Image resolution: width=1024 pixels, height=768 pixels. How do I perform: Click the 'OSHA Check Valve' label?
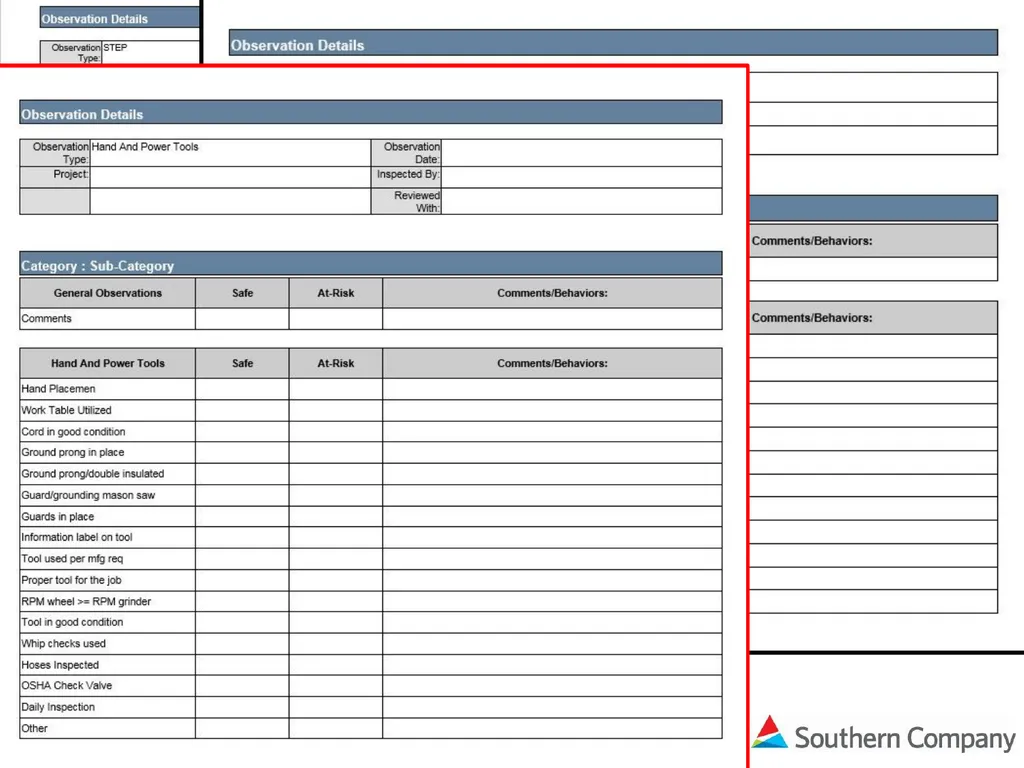point(67,685)
